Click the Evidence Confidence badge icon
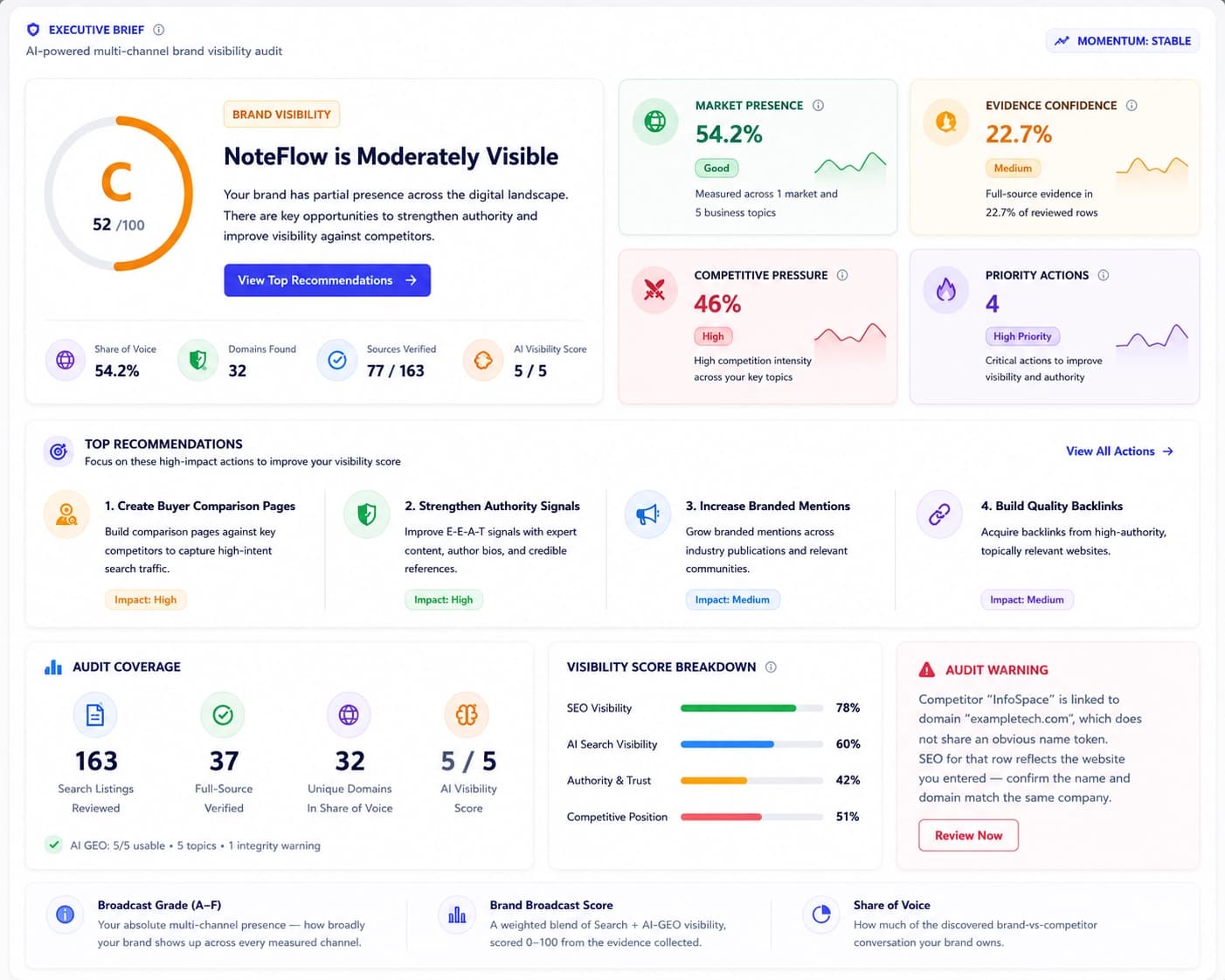This screenshot has height=980, width=1225. [x=946, y=121]
